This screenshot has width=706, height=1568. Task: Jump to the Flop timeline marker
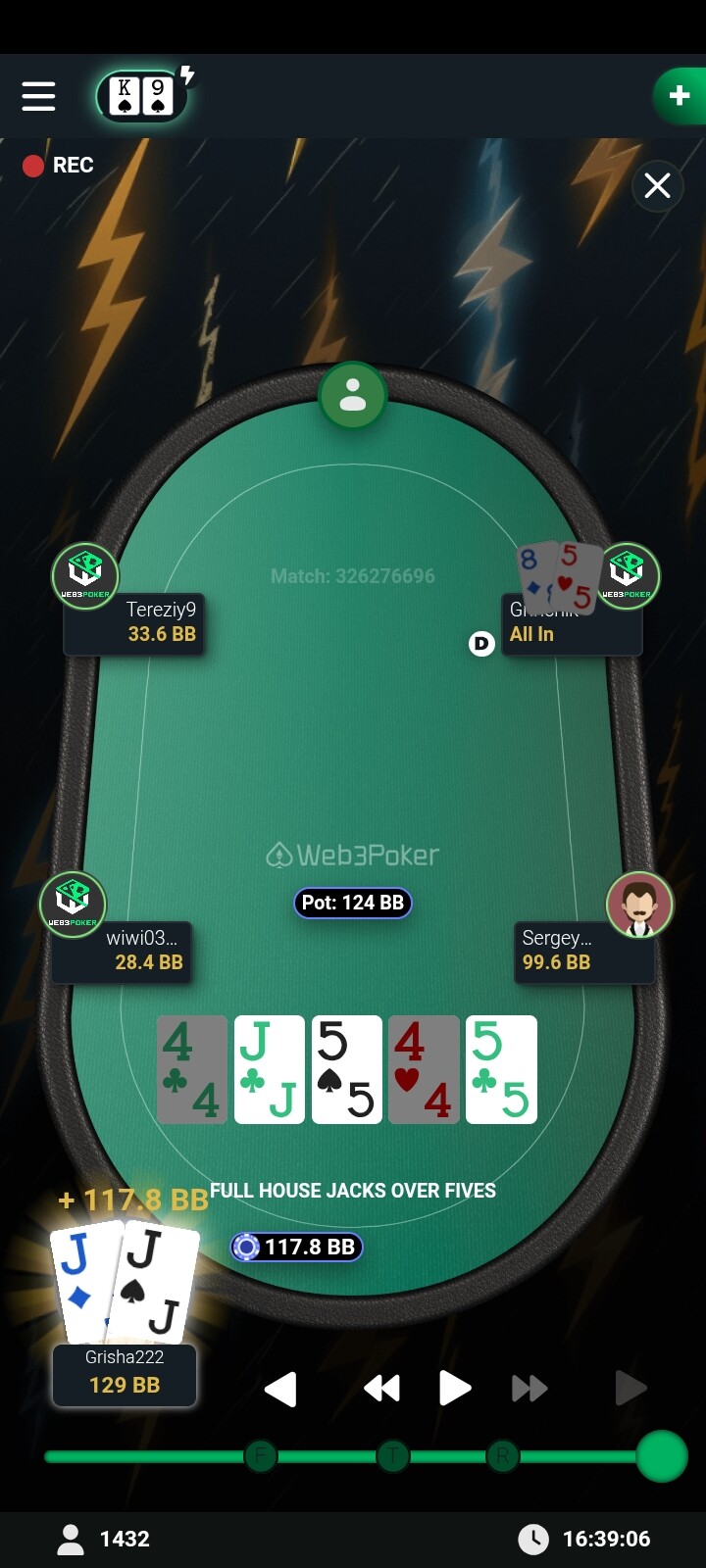click(261, 1456)
